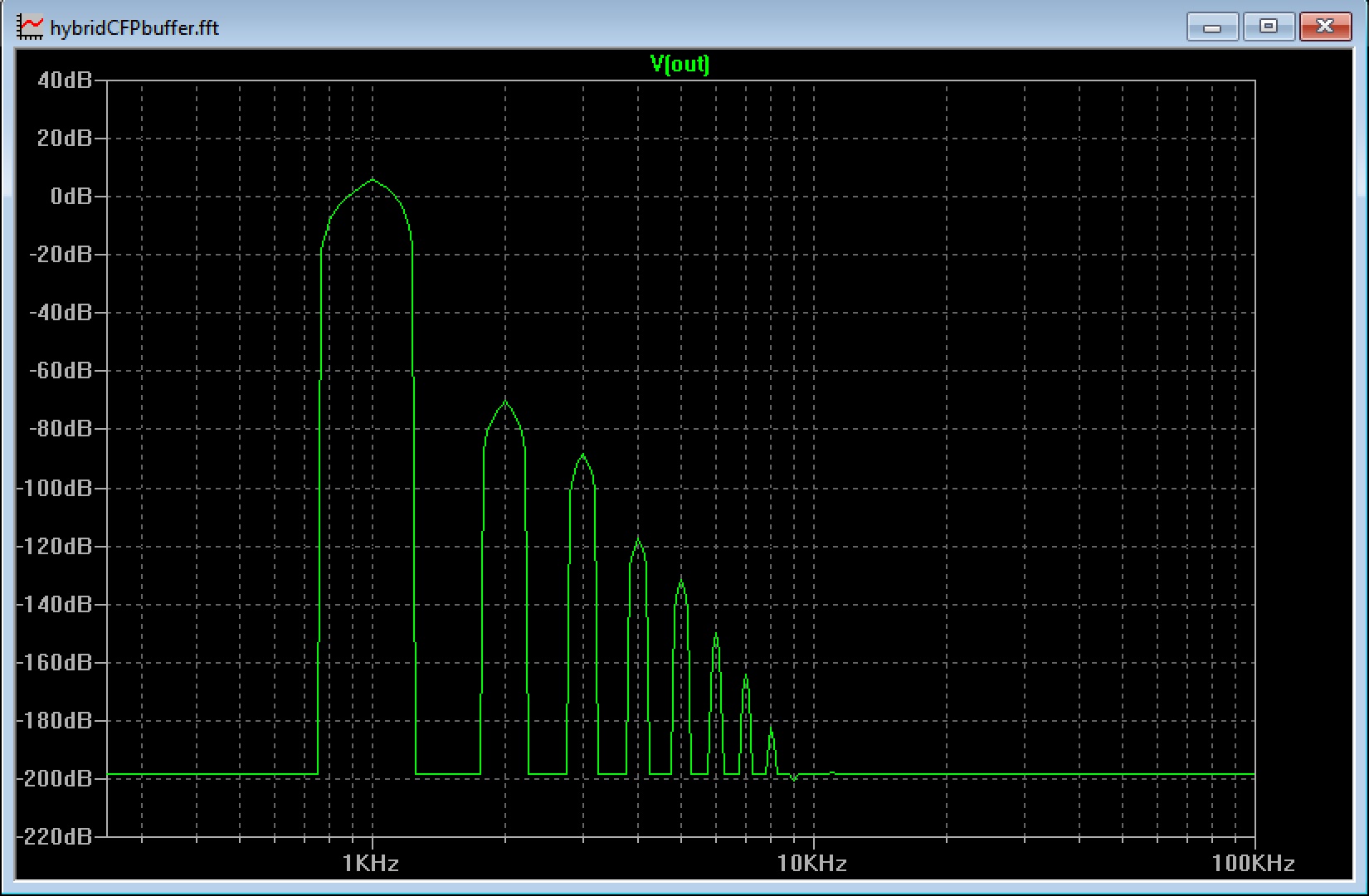Screen dimensions: 1369x896
Task: Click the -160dB axis label
Action: point(55,662)
